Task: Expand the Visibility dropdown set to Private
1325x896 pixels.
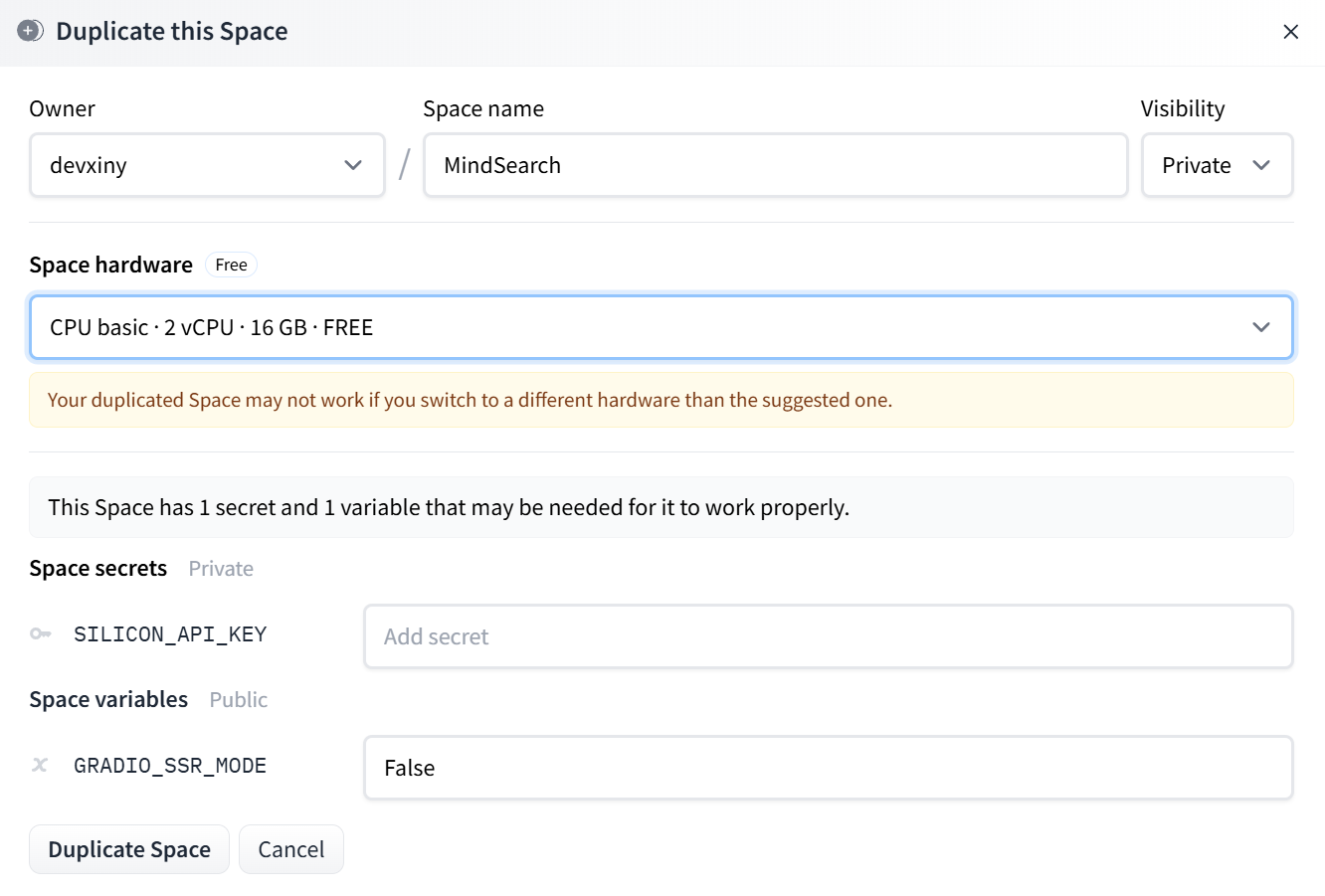Action: coord(1217,165)
